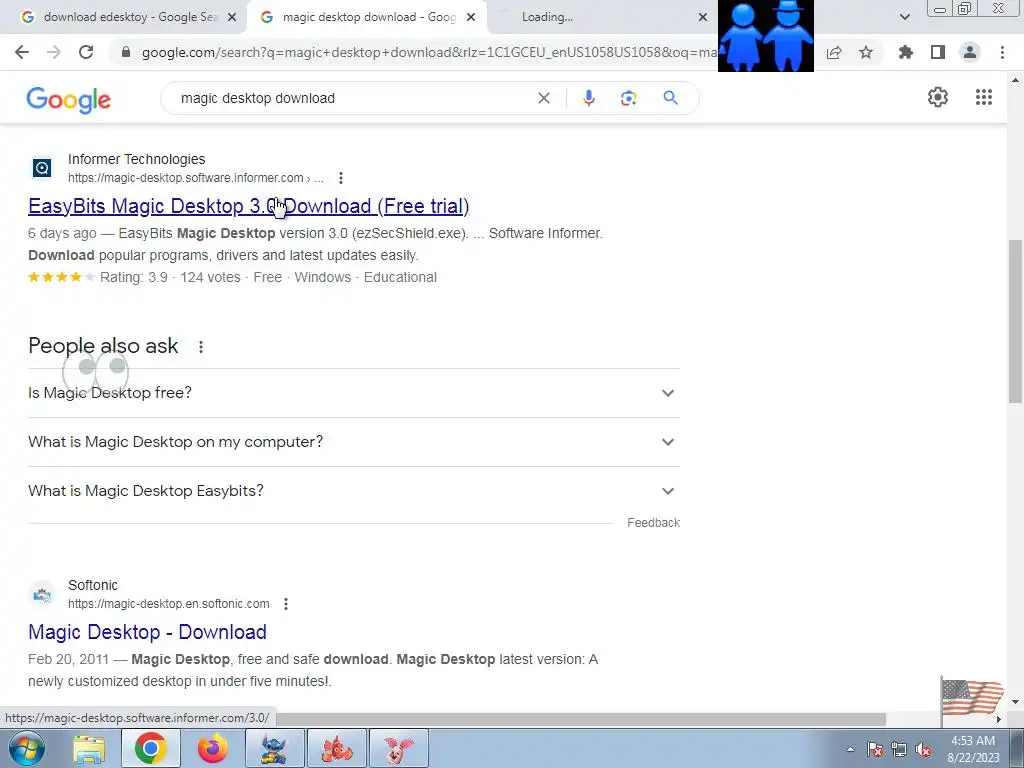The image size is (1024, 768).
Task: Open the Windows Start menu
Action: (27, 748)
